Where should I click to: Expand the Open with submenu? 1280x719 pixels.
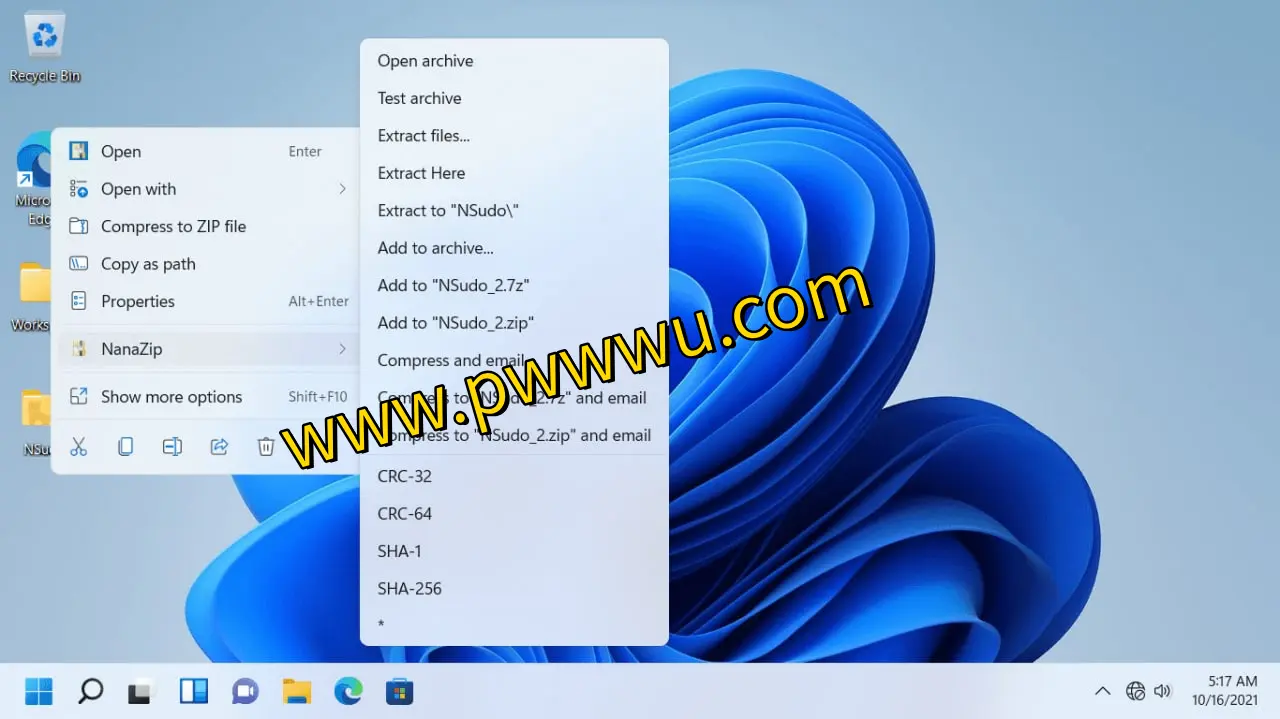[x=342, y=189]
